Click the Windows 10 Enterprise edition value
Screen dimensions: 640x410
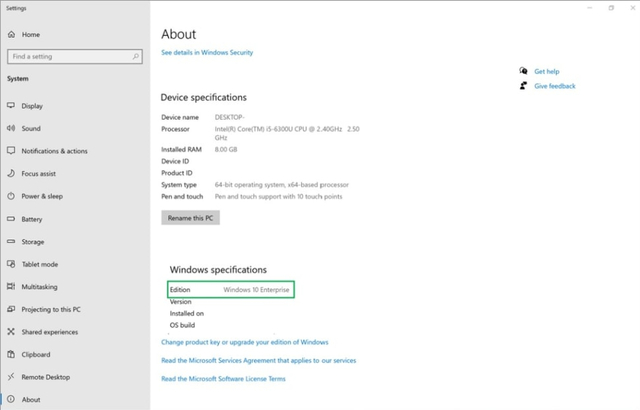pyautogui.click(x=256, y=290)
